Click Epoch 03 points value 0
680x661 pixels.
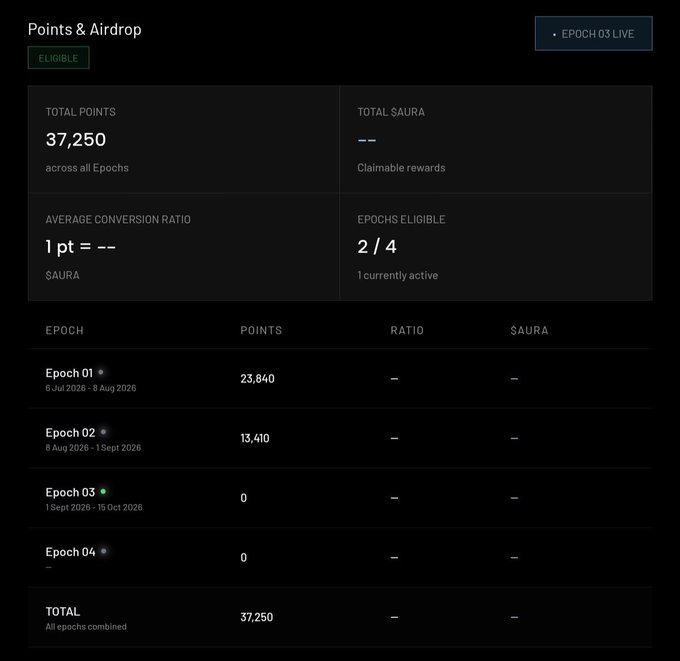pyautogui.click(x=244, y=498)
